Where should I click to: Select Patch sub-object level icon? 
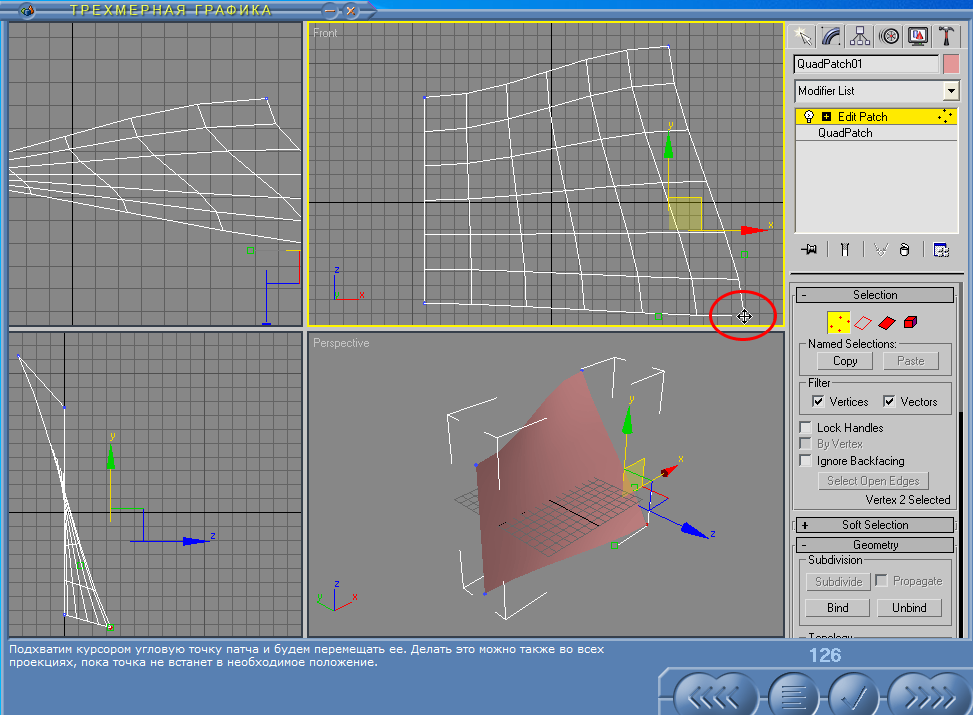887,323
